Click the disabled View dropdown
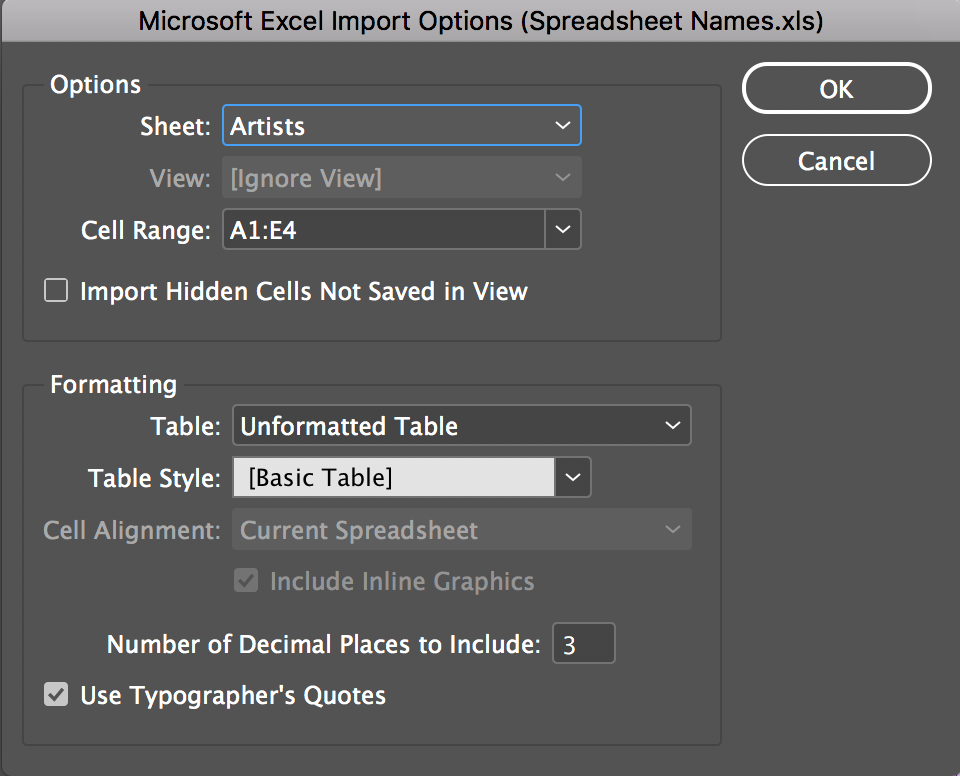 coord(401,179)
